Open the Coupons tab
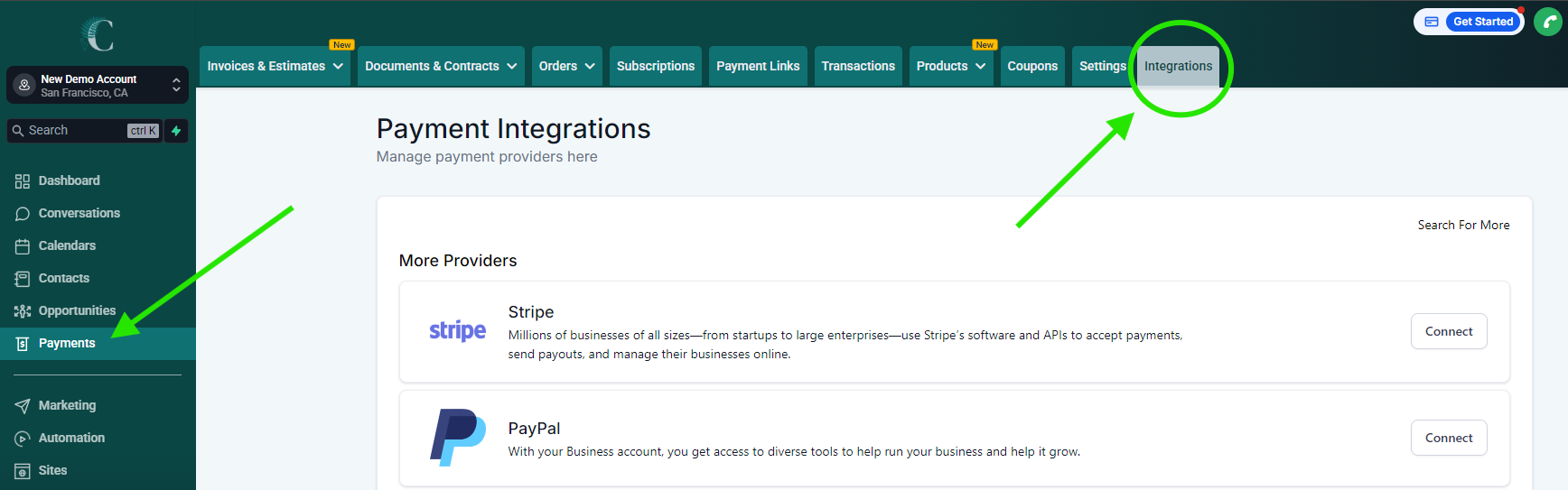This screenshot has height=490, width=1568. 1032,66
